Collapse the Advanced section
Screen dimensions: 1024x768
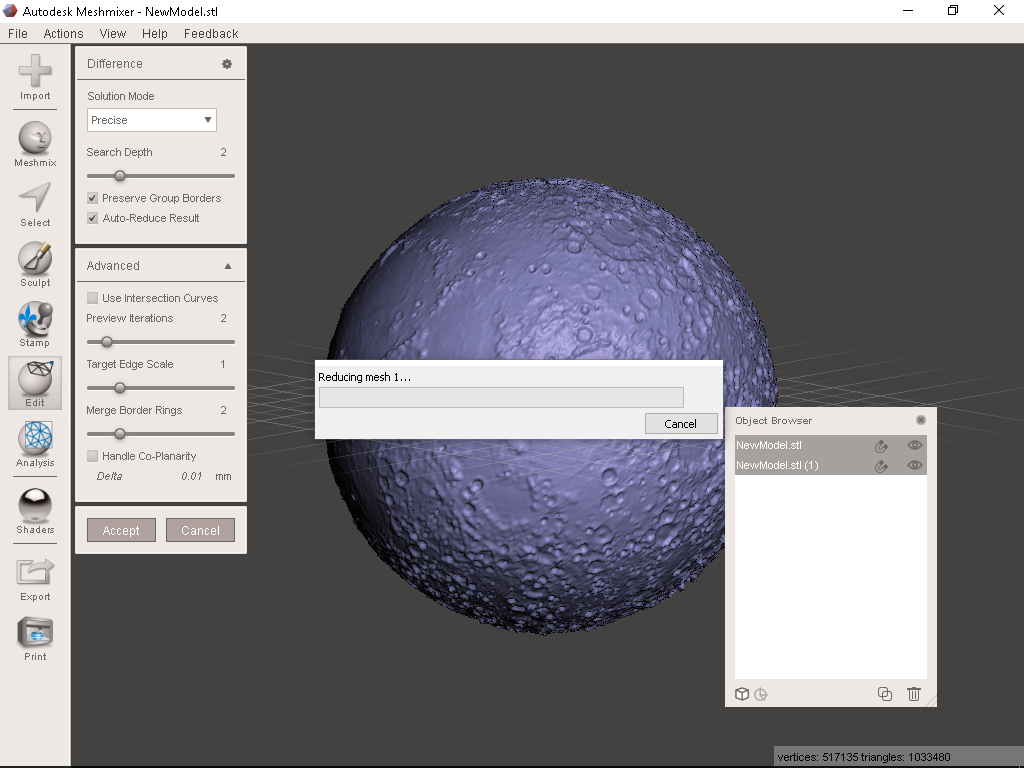click(228, 266)
